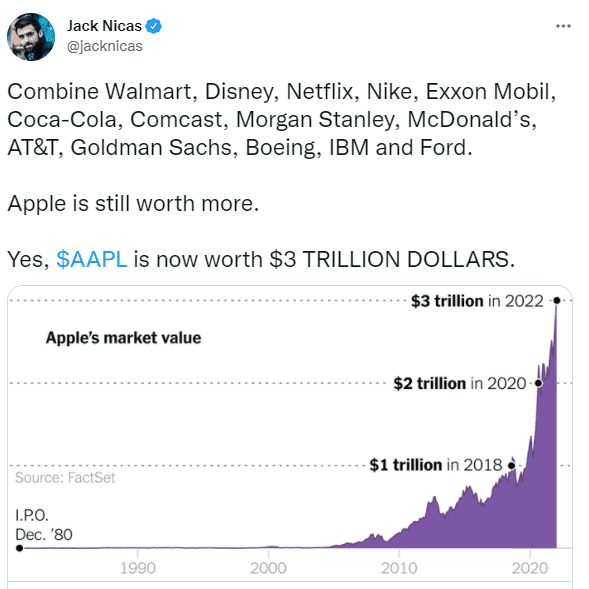Click the $3 trillion in 2022 label
Viewport: 589px width, 589px height.
coord(477,301)
